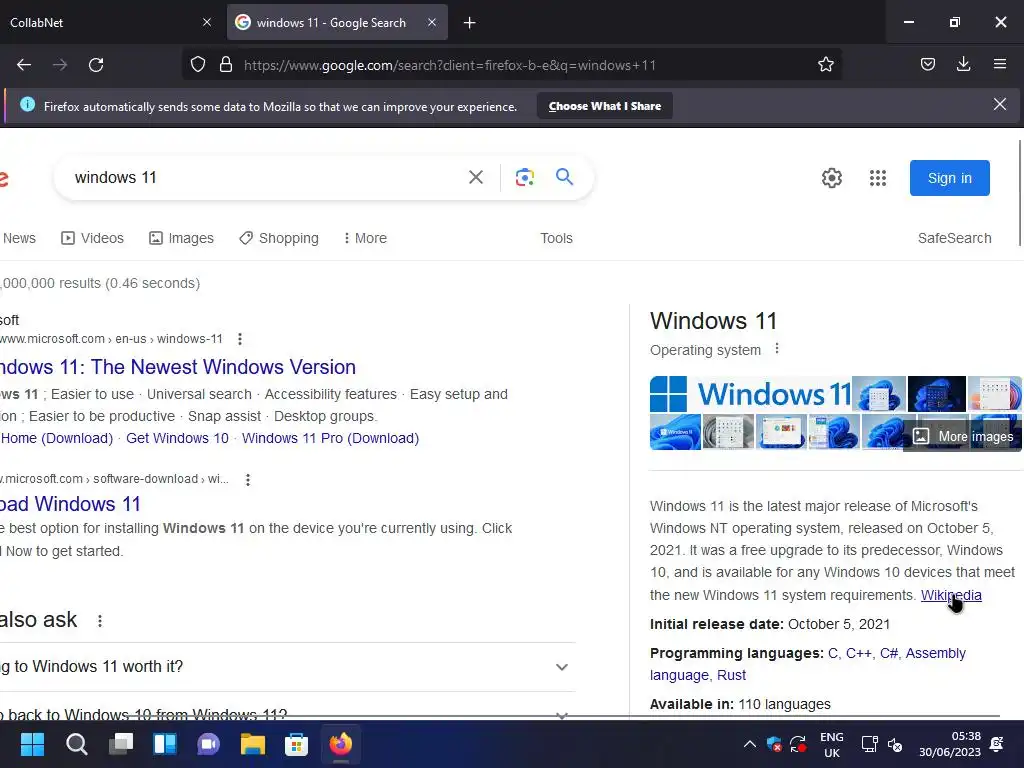Open the search Tools options
Screen dimensions: 1024x768
(x=556, y=238)
